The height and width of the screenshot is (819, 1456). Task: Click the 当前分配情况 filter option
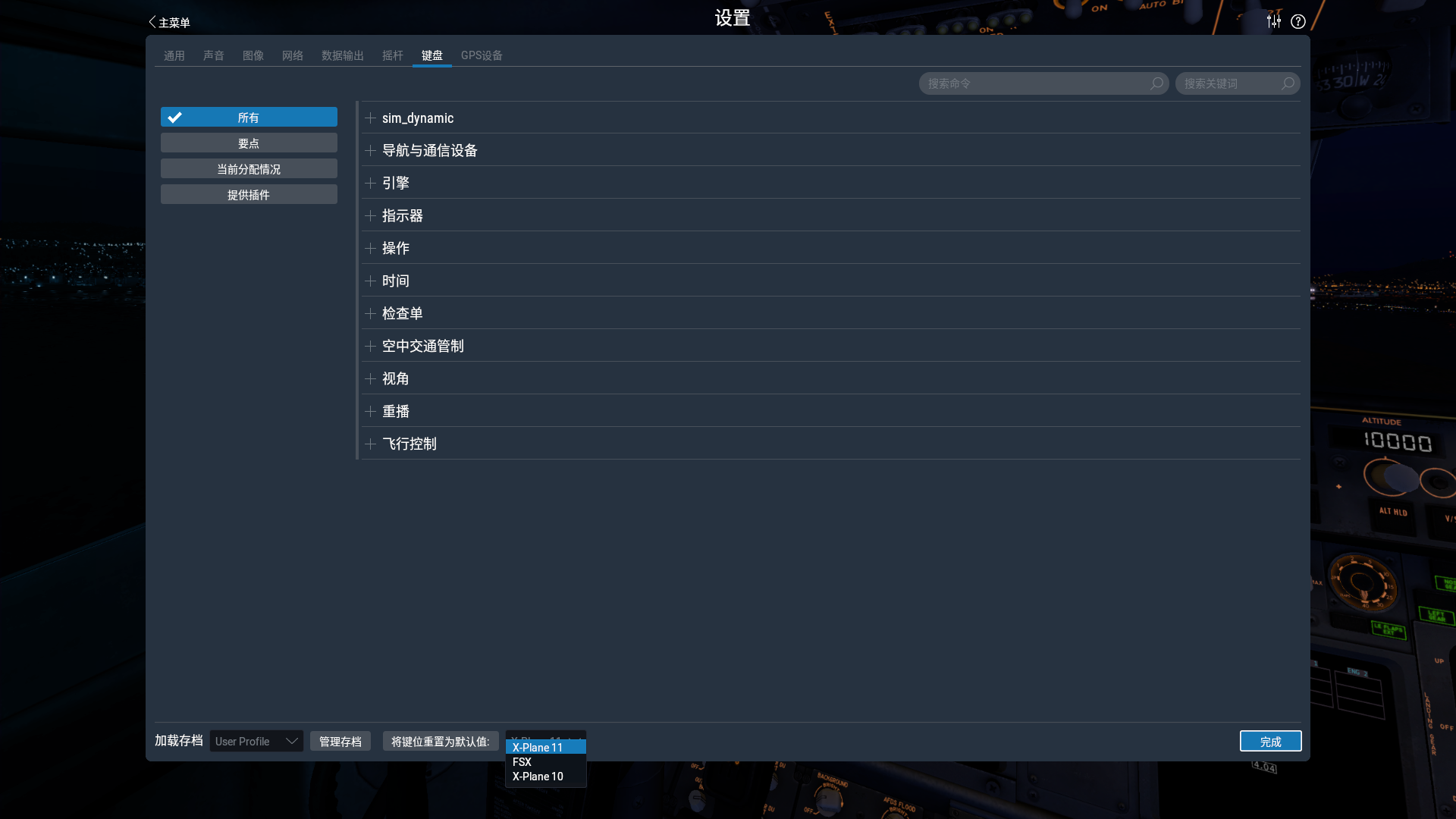(248, 168)
